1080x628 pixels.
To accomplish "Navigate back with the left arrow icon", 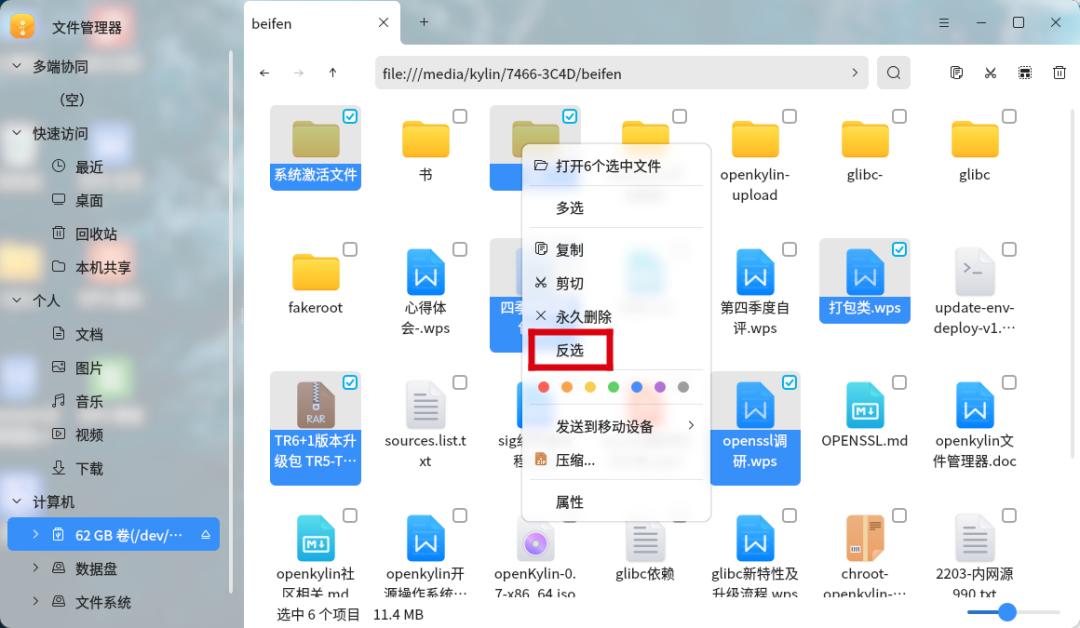I will 264,73.
